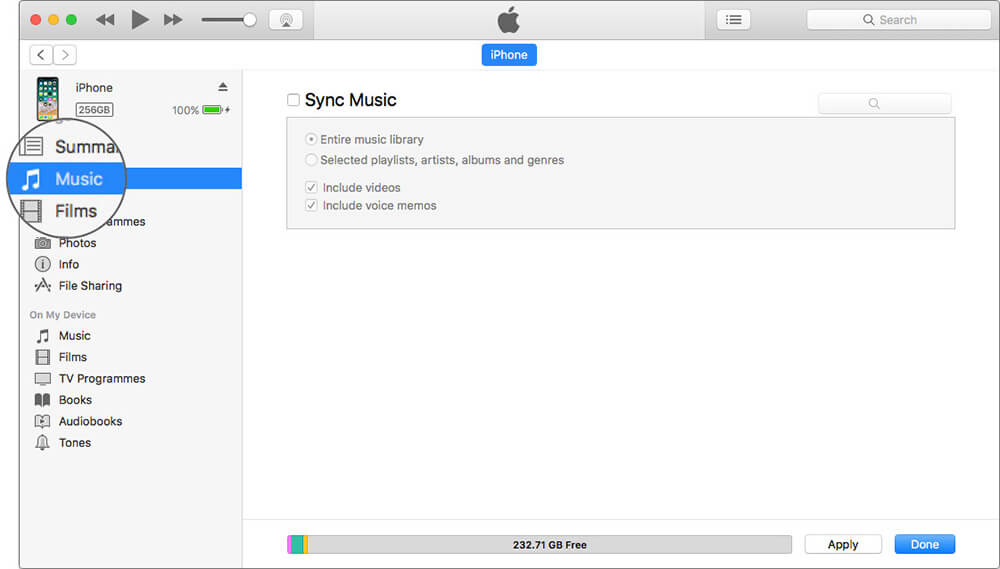Click the Photos camera icon
This screenshot has width=1000, height=569.
tap(43, 243)
